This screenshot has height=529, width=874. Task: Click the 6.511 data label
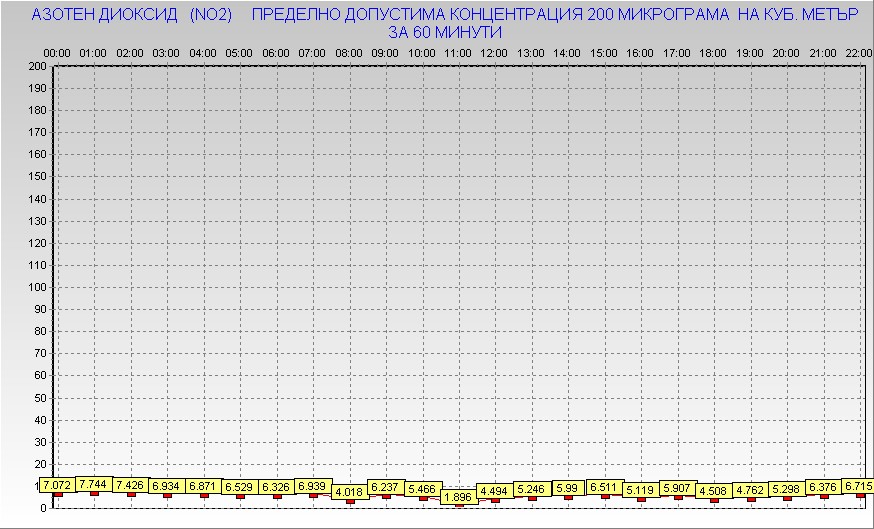tap(604, 487)
